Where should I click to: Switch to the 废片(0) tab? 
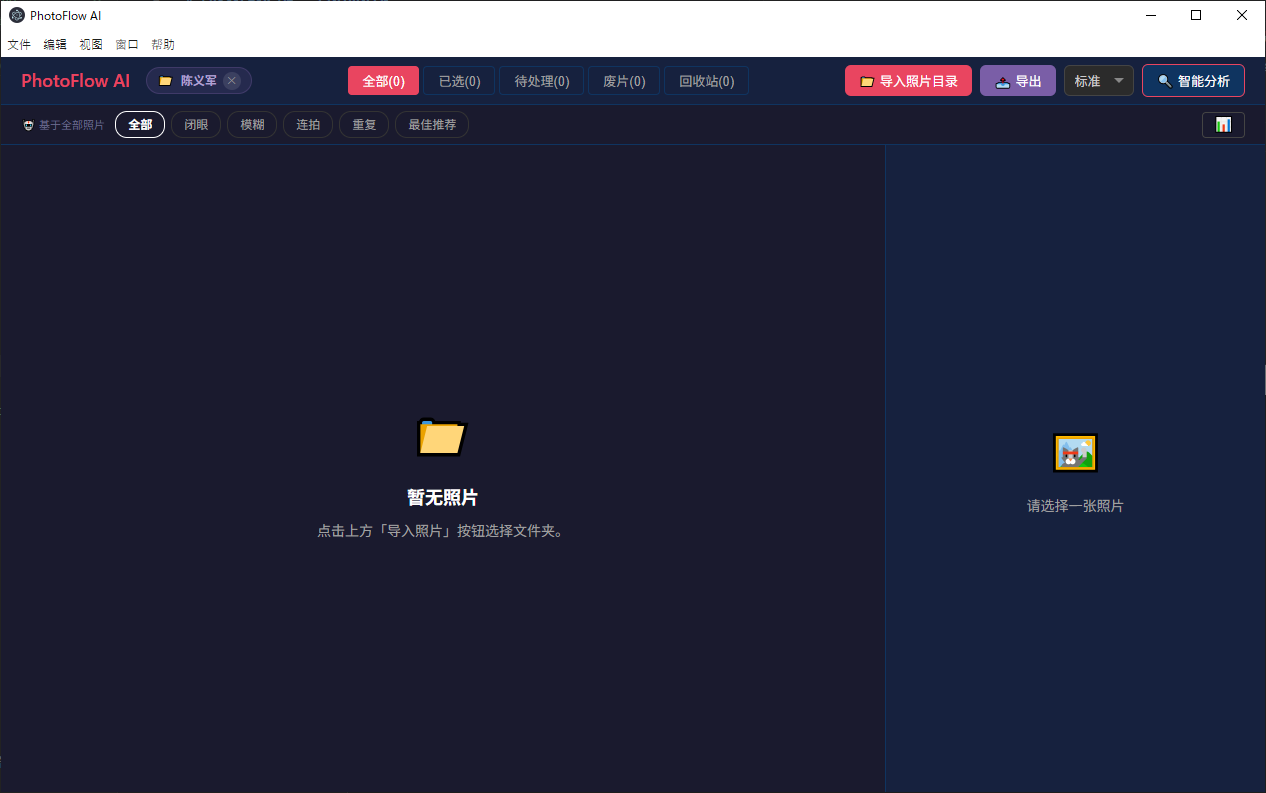click(x=624, y=81)
